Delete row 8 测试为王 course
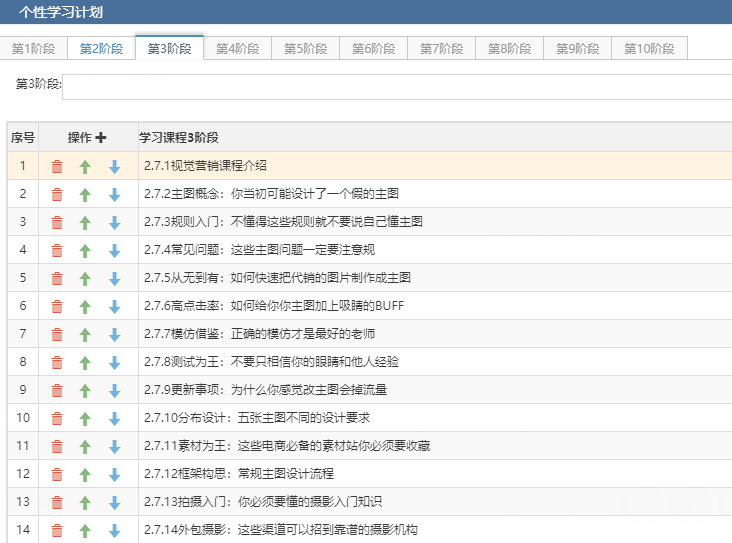This screenshot has height=543, width=732. point(57,363)
